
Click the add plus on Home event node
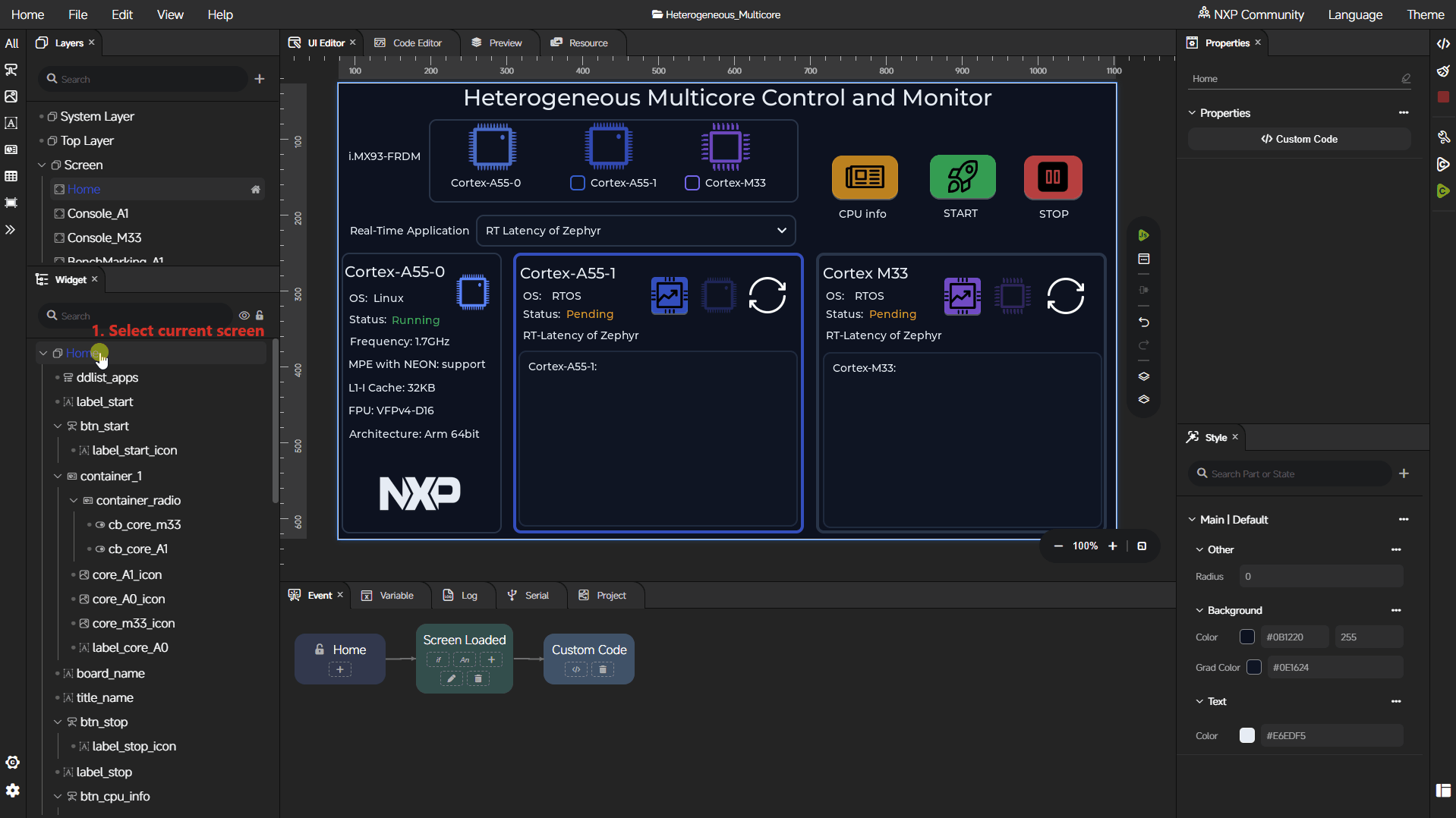340,670
